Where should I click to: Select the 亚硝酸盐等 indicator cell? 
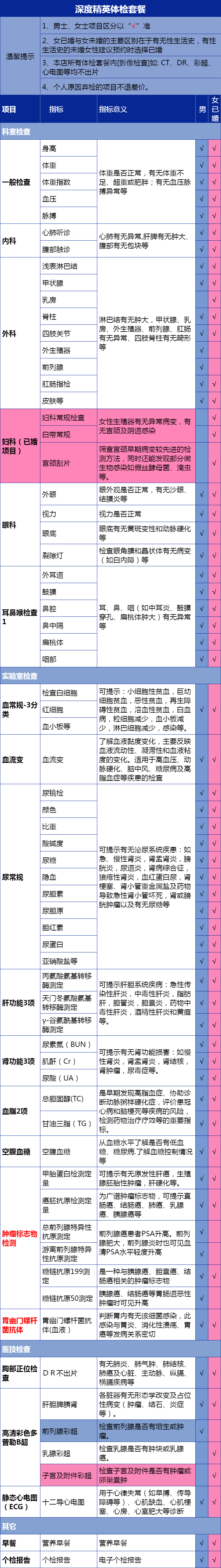69,961
